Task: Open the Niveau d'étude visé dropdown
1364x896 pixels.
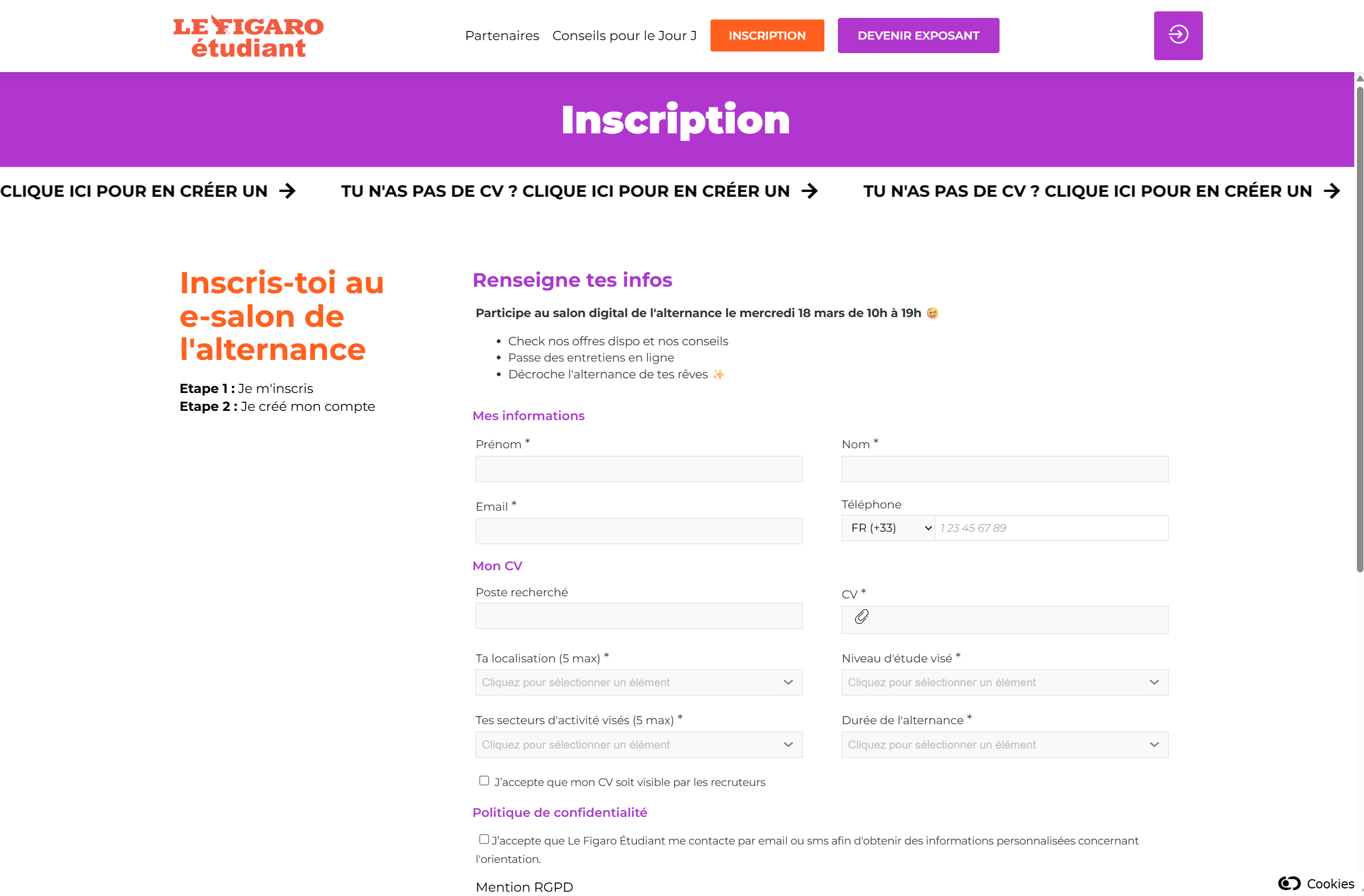Action: tap(1004, 682)
